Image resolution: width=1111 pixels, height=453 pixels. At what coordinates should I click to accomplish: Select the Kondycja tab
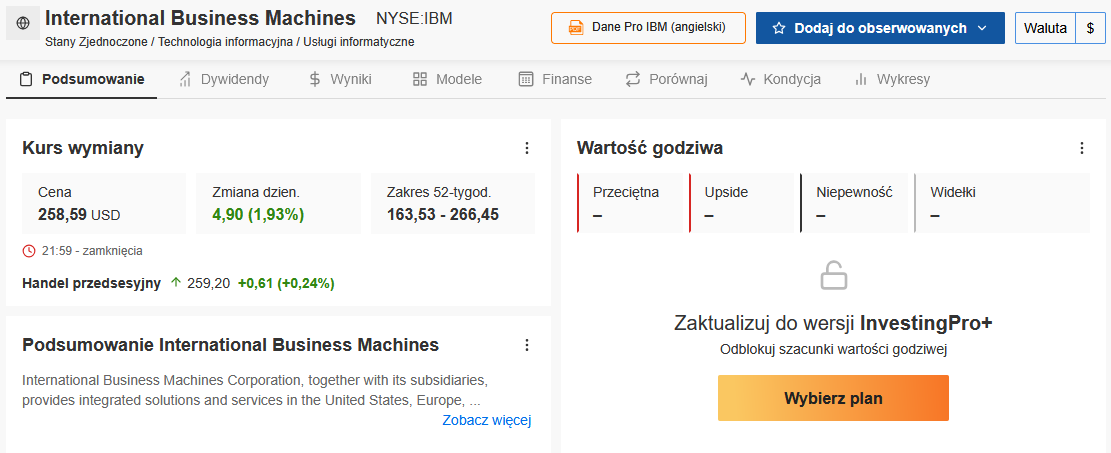pos(781,79)
